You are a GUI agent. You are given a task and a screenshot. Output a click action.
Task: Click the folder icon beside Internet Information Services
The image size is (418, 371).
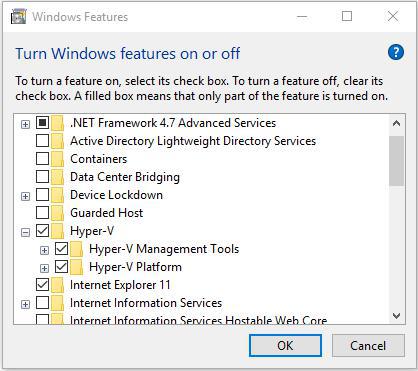point(57,303)
